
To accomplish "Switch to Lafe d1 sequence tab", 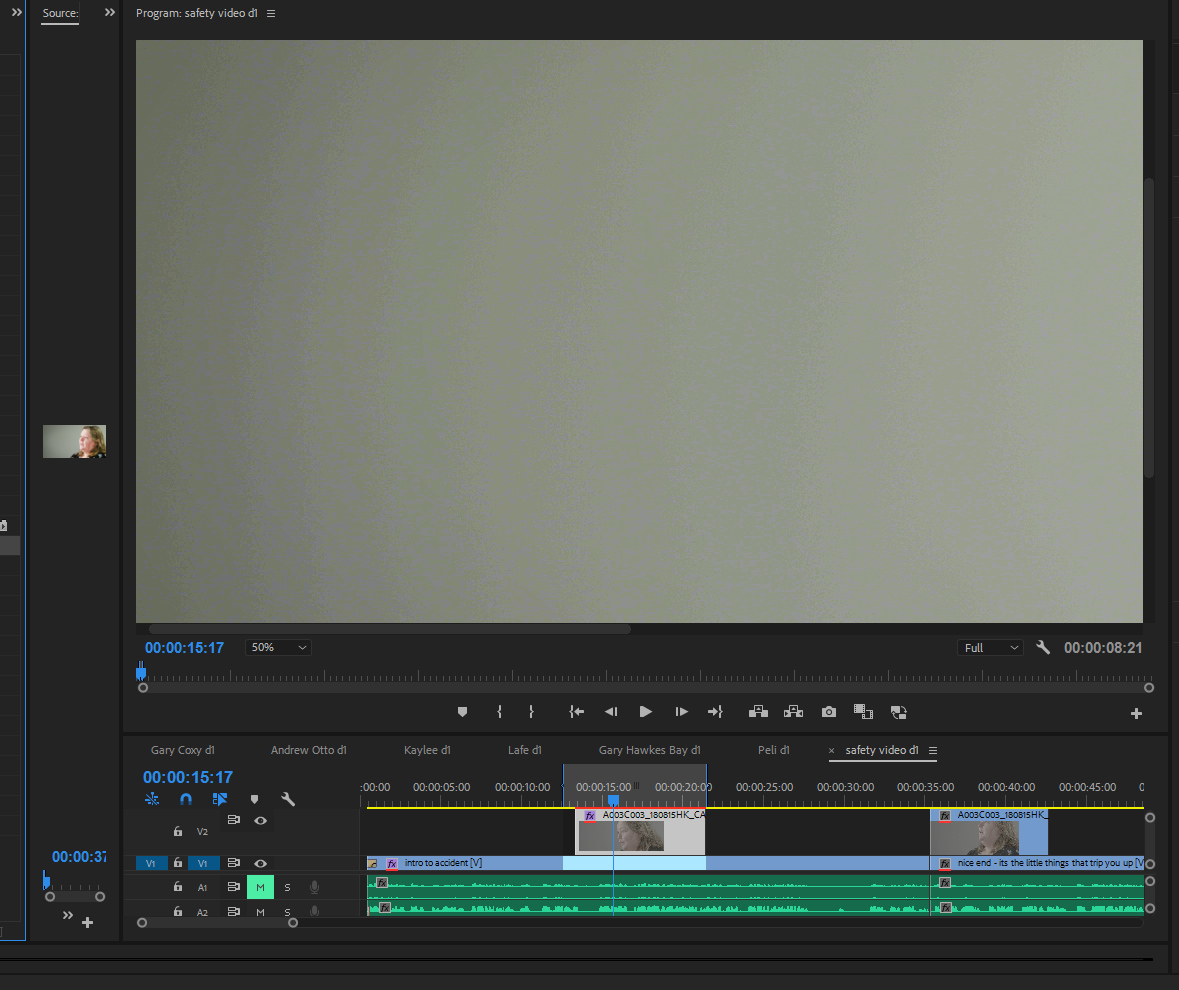I will (x=525, y=750).
